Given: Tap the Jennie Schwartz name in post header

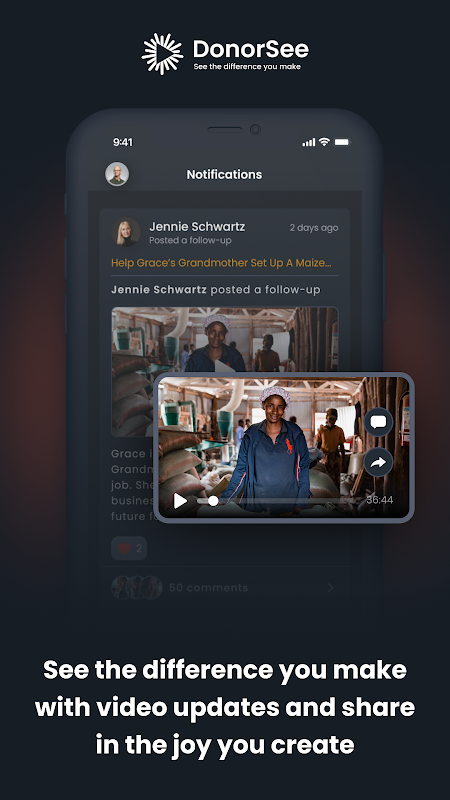Looking at the screenshot, I should click(197, 227).
